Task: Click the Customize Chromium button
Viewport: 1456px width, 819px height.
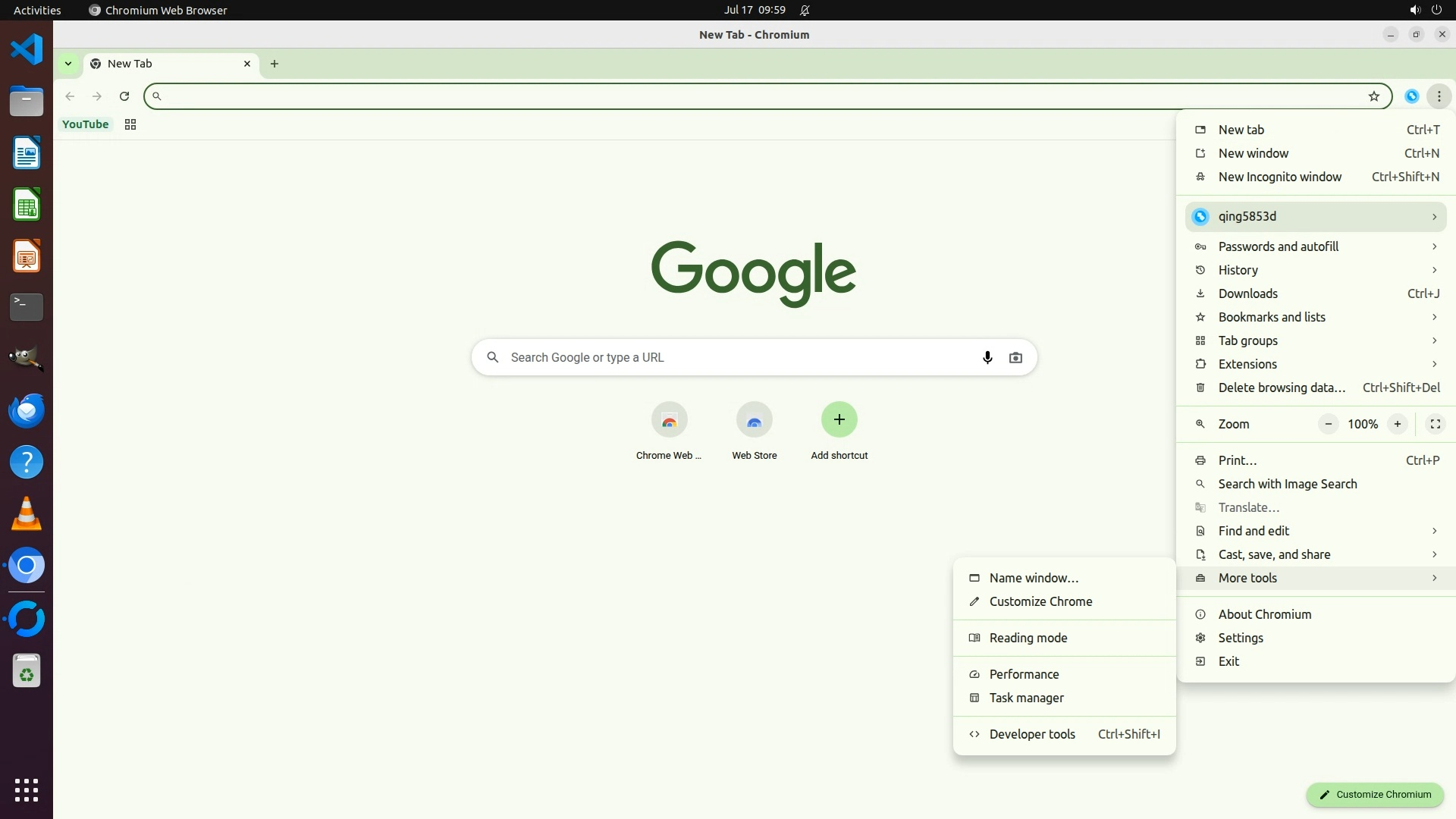Action: coord(1374,795)
